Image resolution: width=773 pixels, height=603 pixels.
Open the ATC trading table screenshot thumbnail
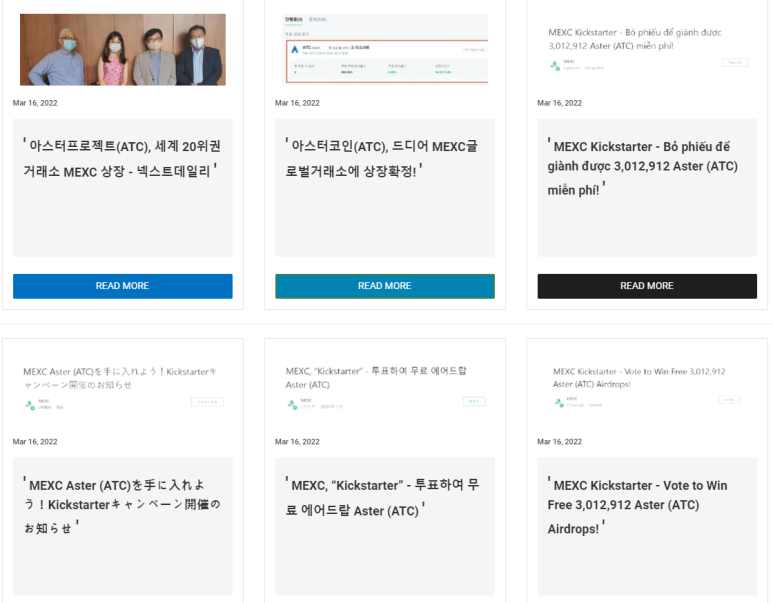(x=385, y=49)
